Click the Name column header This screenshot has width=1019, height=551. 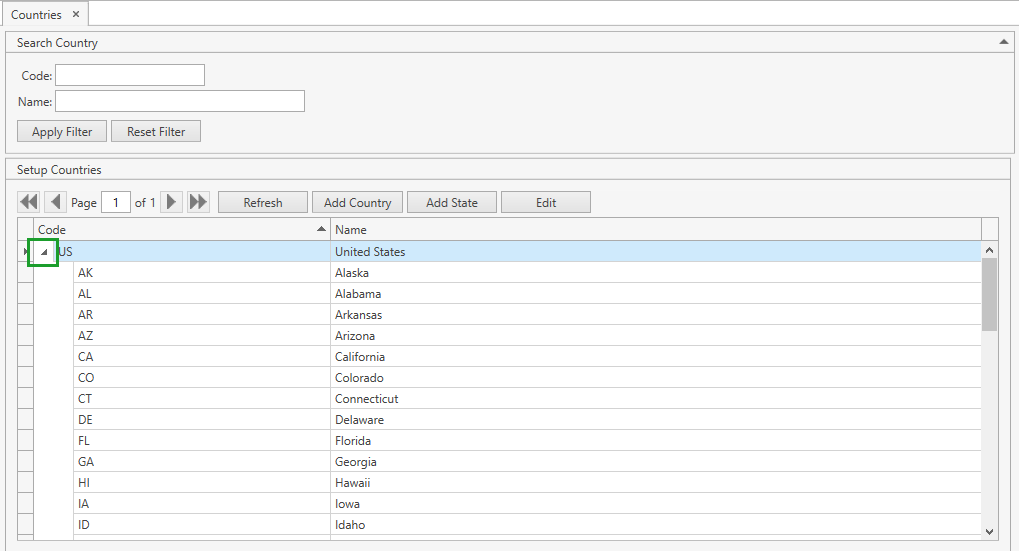[x=655, y=230]
